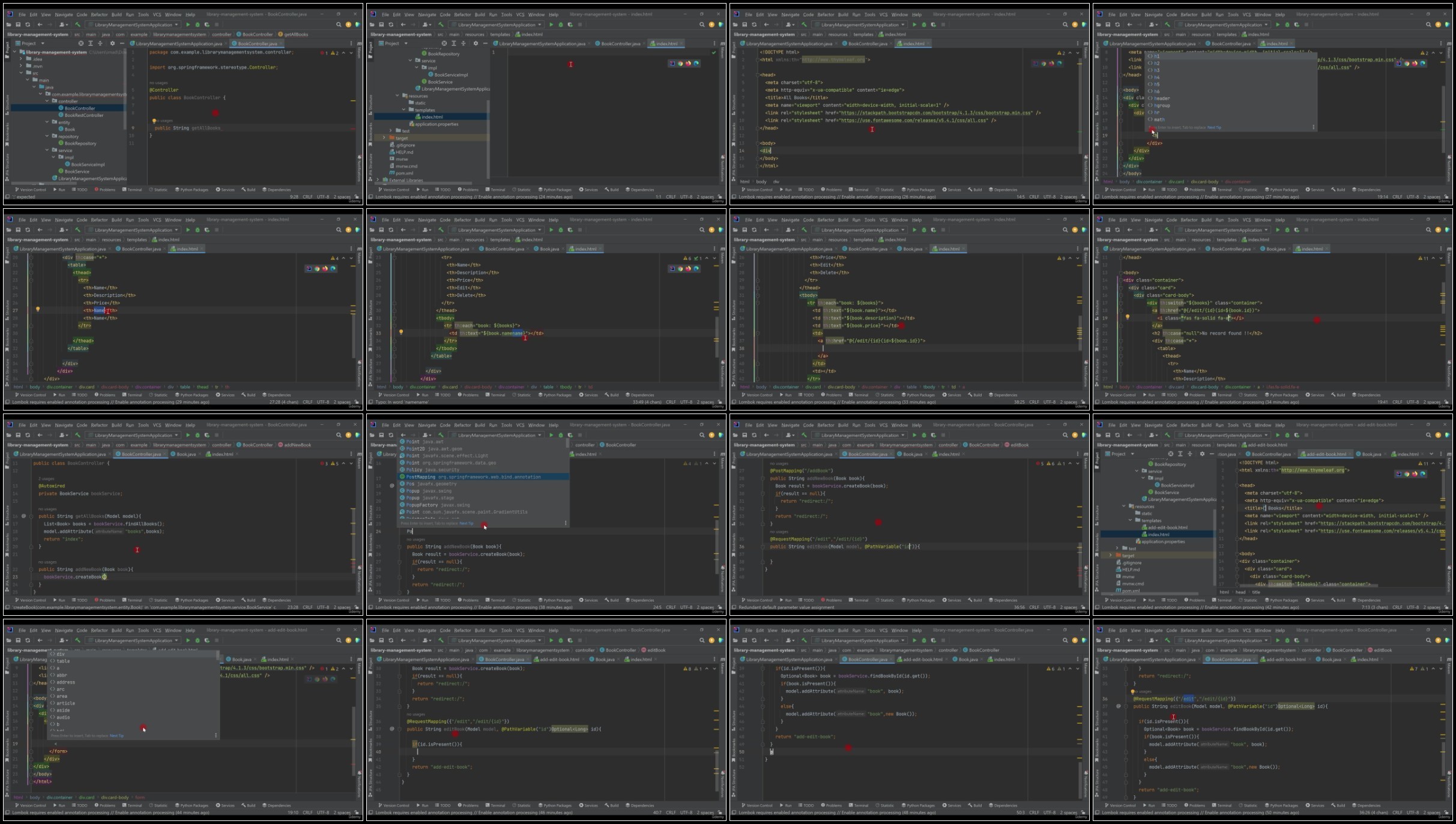This screenshot has width=1456, height=824.
Task: Click Firefox icon in empty index.html editor
Action: click(x=688, y=63)
